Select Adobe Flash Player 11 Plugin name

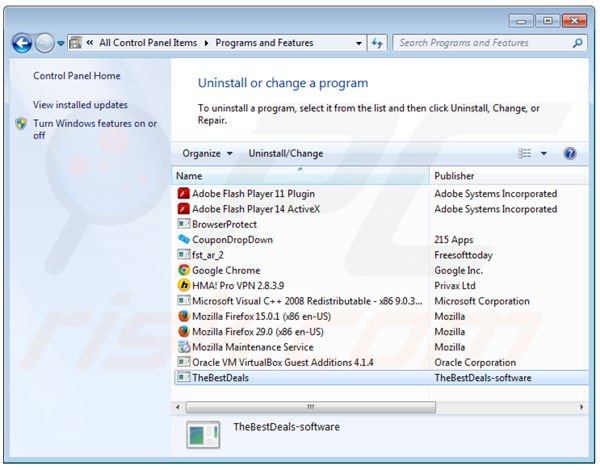point(253,194)
